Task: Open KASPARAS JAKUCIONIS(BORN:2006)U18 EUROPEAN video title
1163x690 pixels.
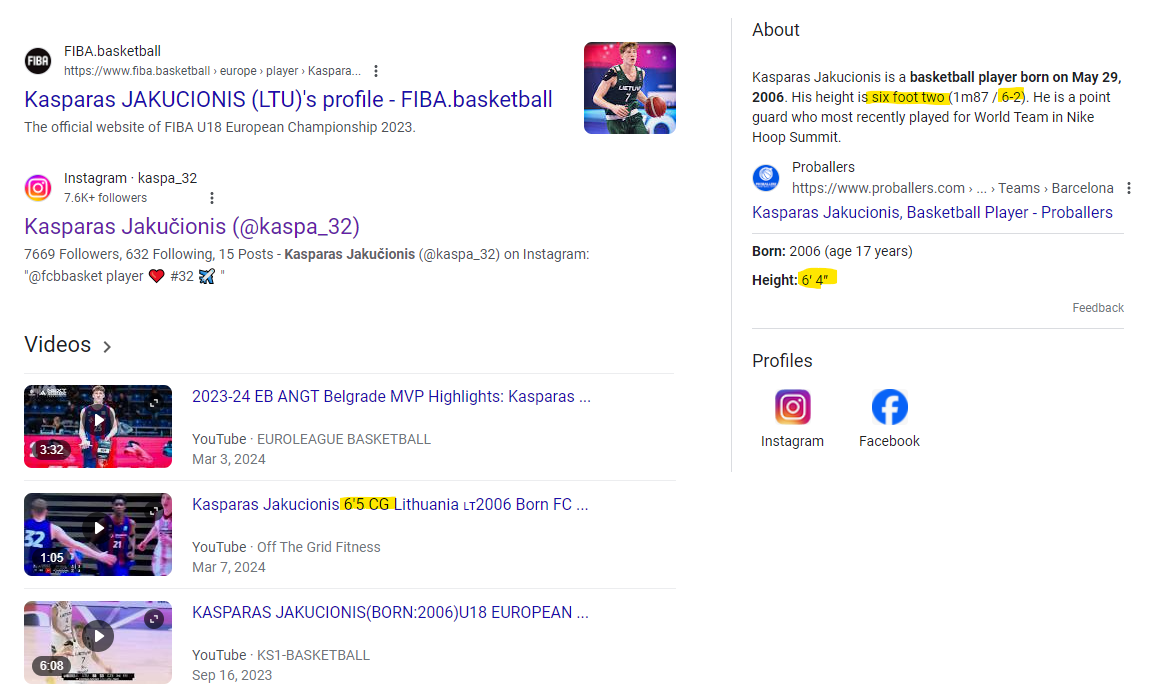Action: point(390,613)
